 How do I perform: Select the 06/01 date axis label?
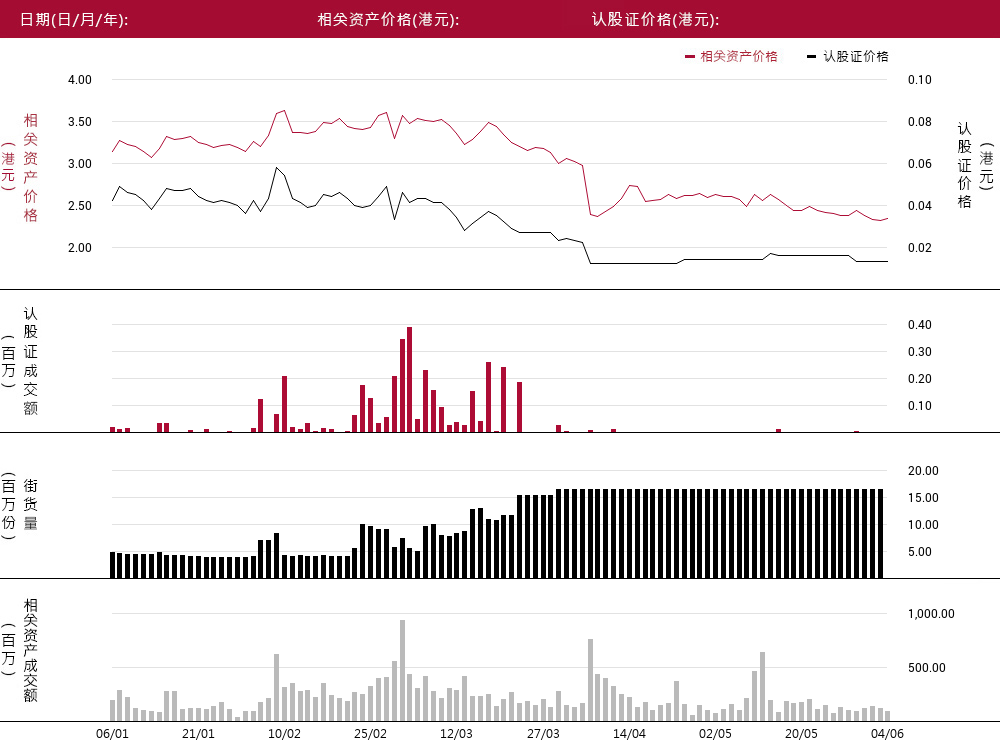(x=112, y=734)
